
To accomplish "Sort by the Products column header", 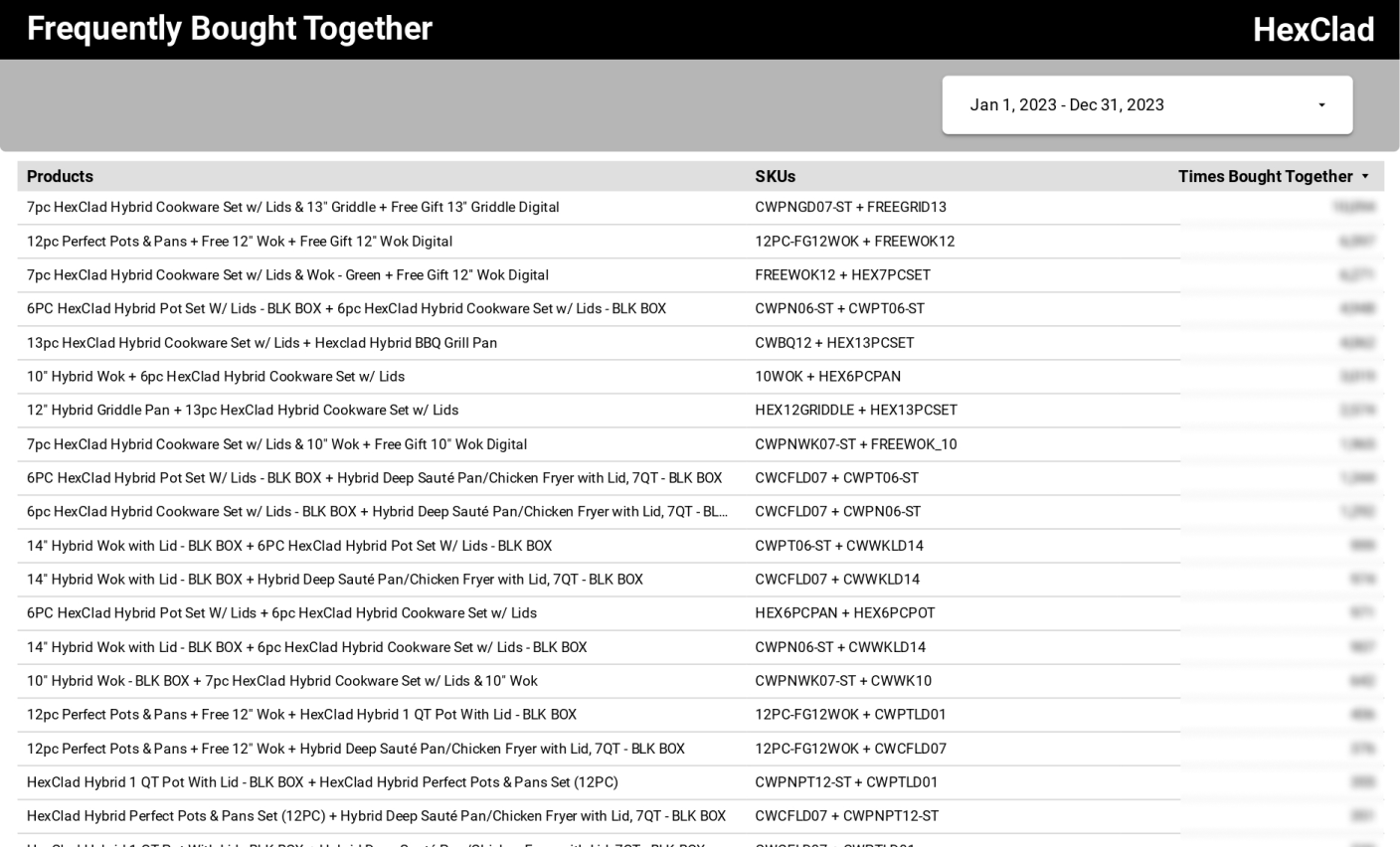I will tap(60, 177).
